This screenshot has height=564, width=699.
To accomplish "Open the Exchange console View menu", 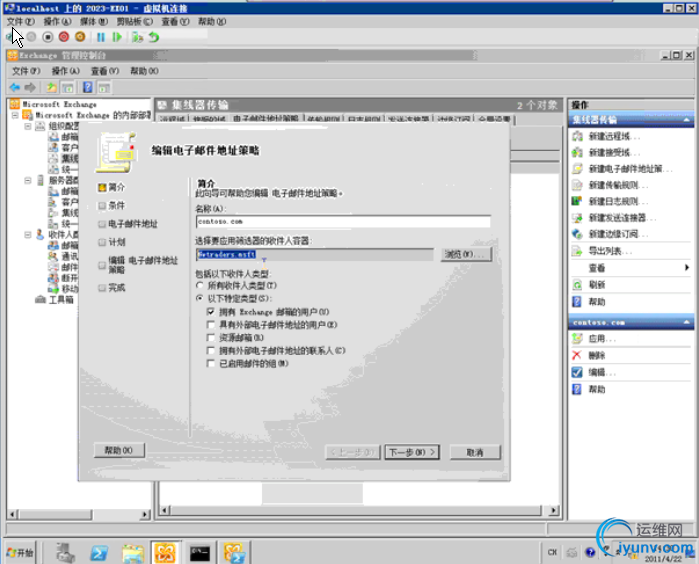I will pos(105,71).
